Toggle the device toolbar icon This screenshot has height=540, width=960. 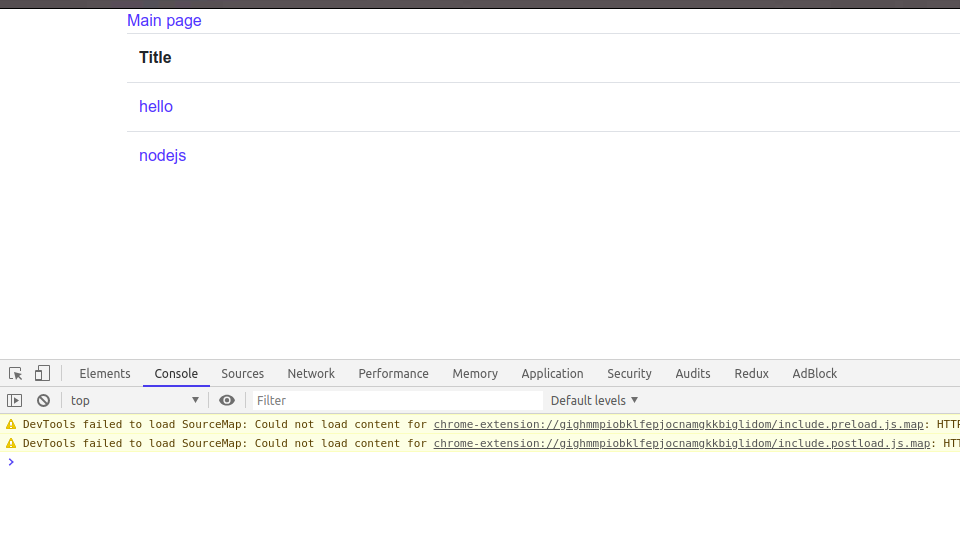click(x=42, y=373)
